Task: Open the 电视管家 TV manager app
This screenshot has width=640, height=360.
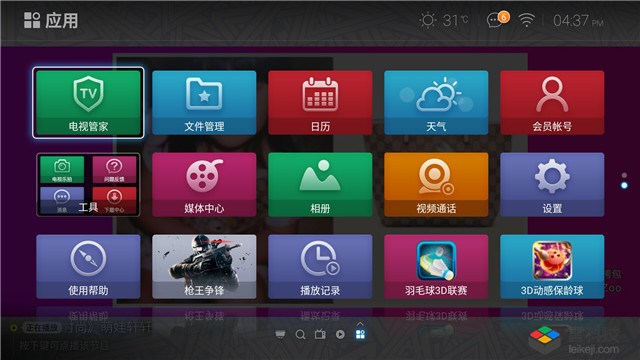Action: coord(88,103)
